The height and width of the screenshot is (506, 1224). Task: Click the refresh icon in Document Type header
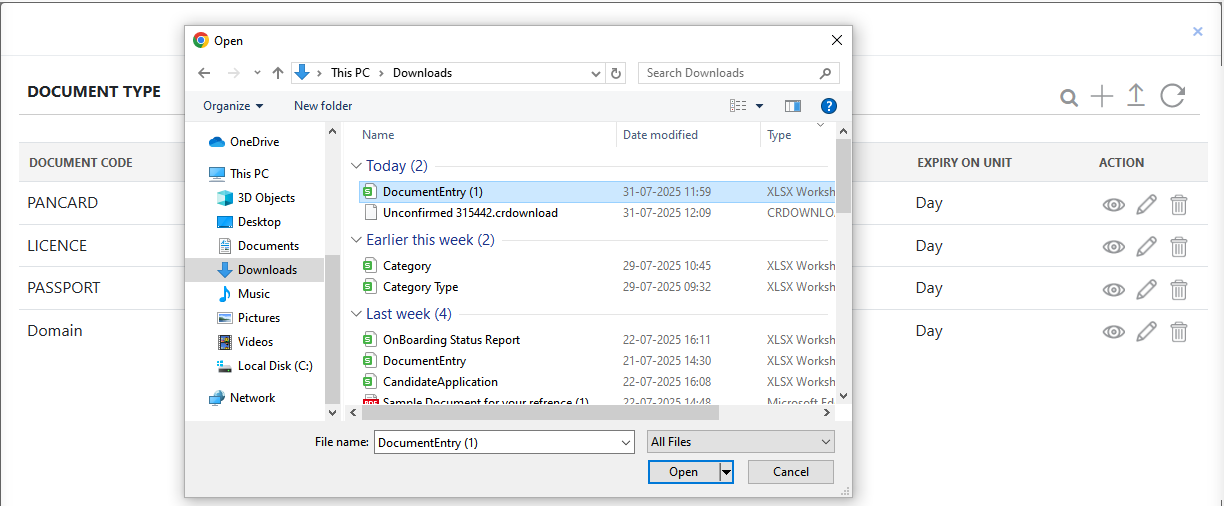pos(1172,96)
